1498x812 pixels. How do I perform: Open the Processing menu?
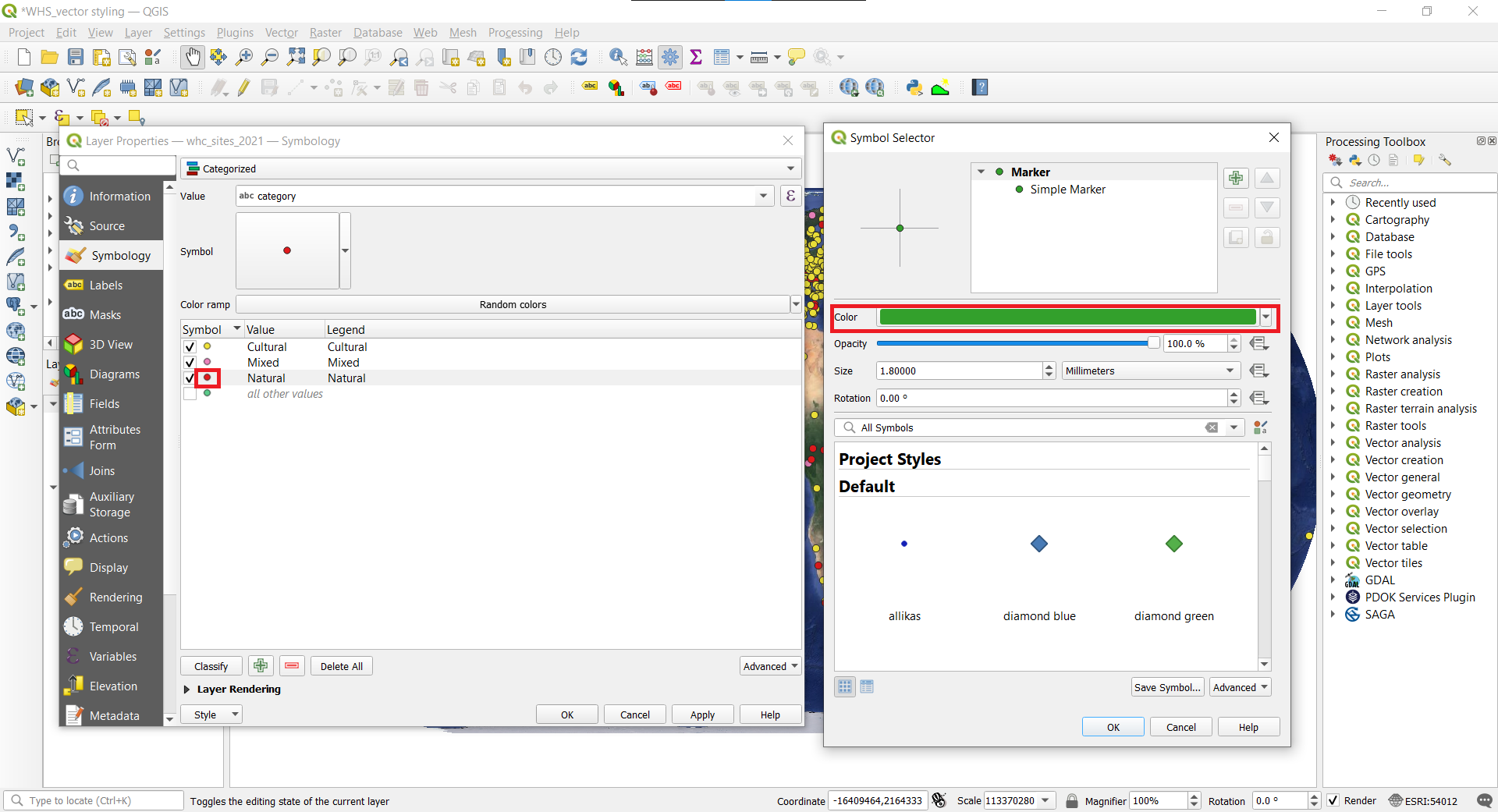tap(515, 33)
